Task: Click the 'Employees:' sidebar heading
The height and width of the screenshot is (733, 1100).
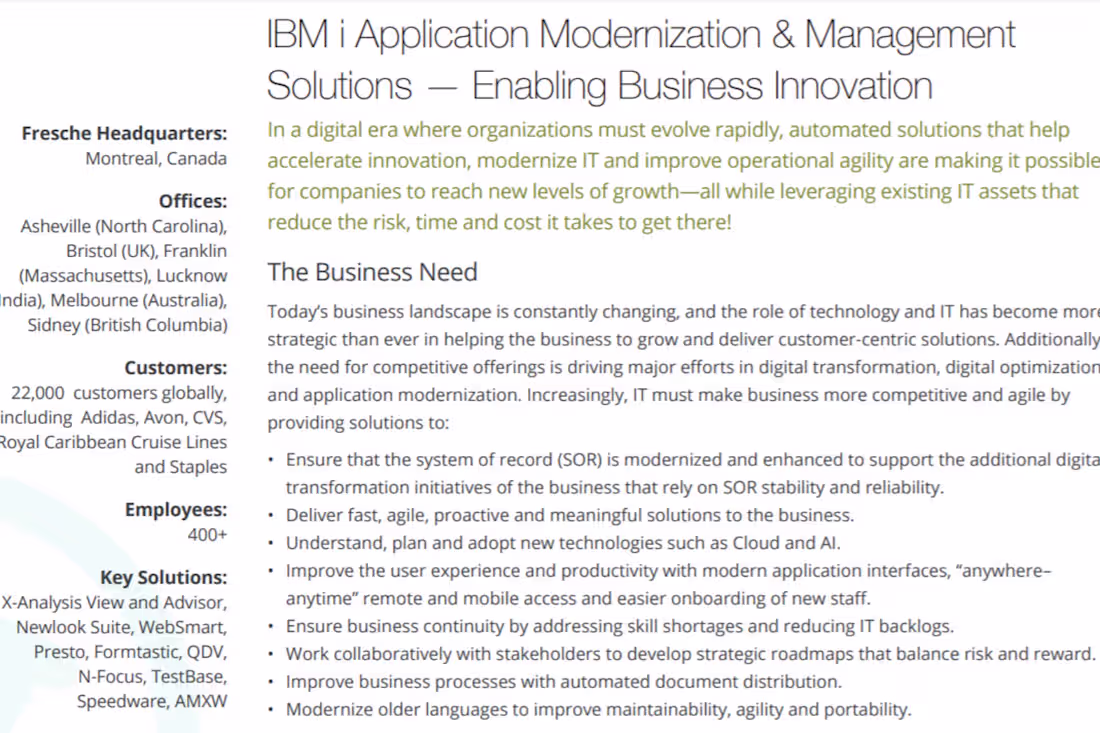Action: pos(176,510)
